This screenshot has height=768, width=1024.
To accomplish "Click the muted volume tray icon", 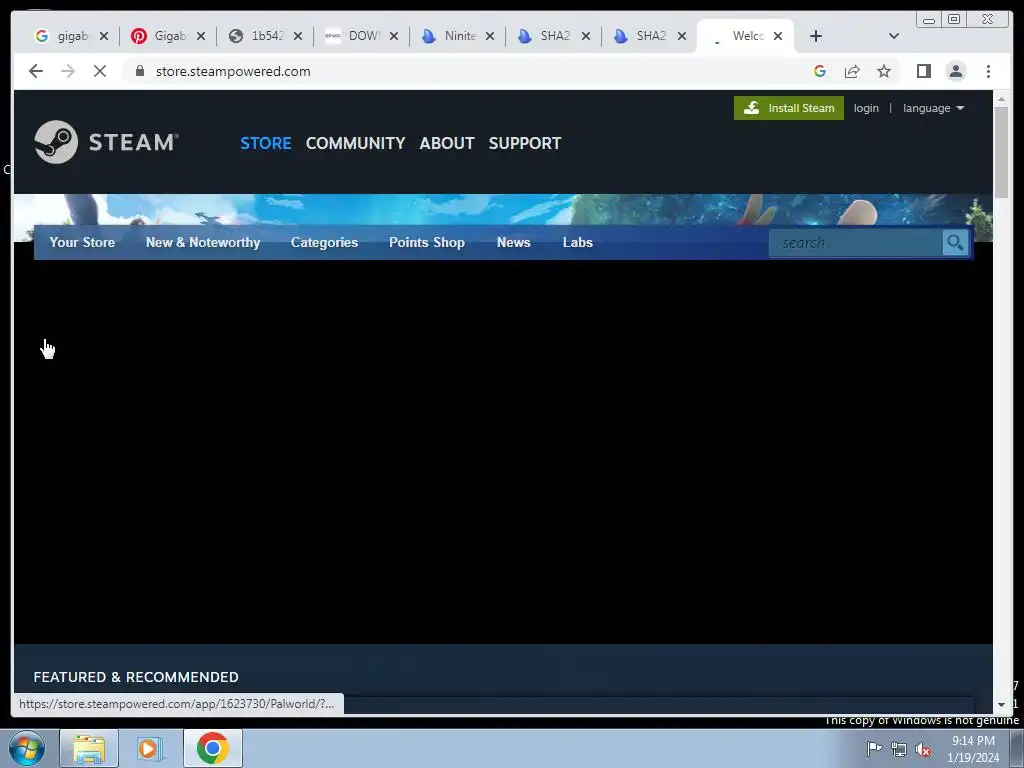I will pos(923,749).
